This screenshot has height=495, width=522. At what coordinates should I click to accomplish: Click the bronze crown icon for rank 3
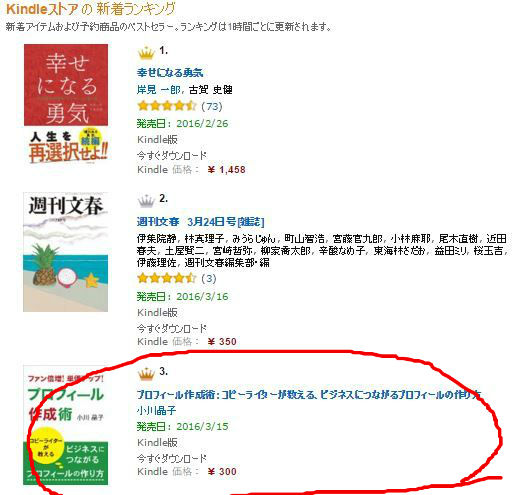(146, 374)
